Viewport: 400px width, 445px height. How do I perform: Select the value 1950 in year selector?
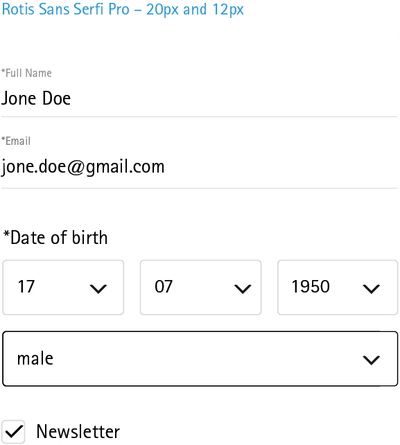click(x=311, y=287)
